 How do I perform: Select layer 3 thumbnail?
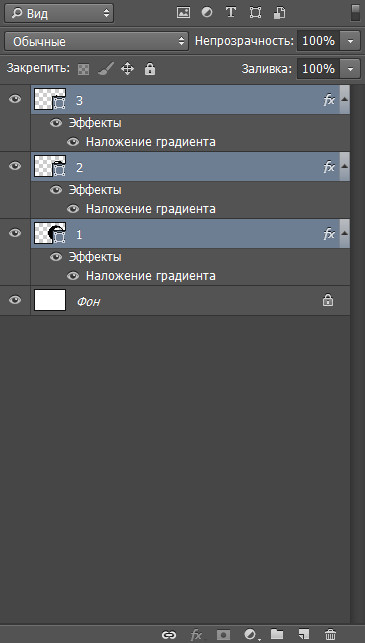(x=50, y=99)
